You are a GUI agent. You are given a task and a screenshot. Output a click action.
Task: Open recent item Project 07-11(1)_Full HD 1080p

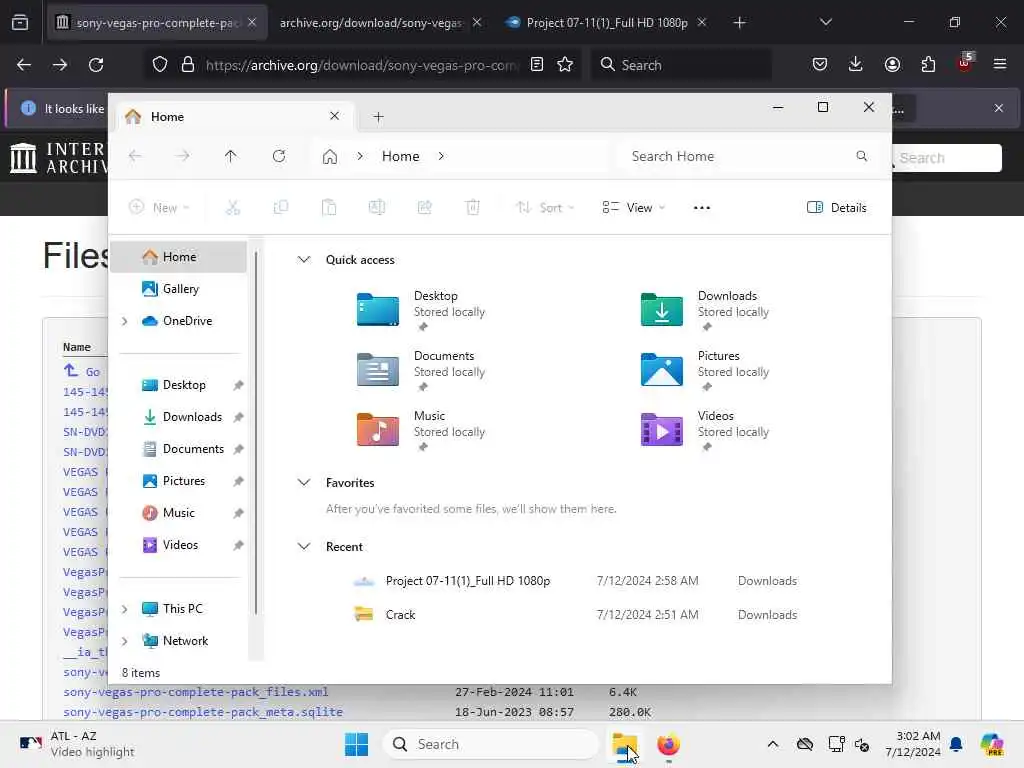(468, 581)
